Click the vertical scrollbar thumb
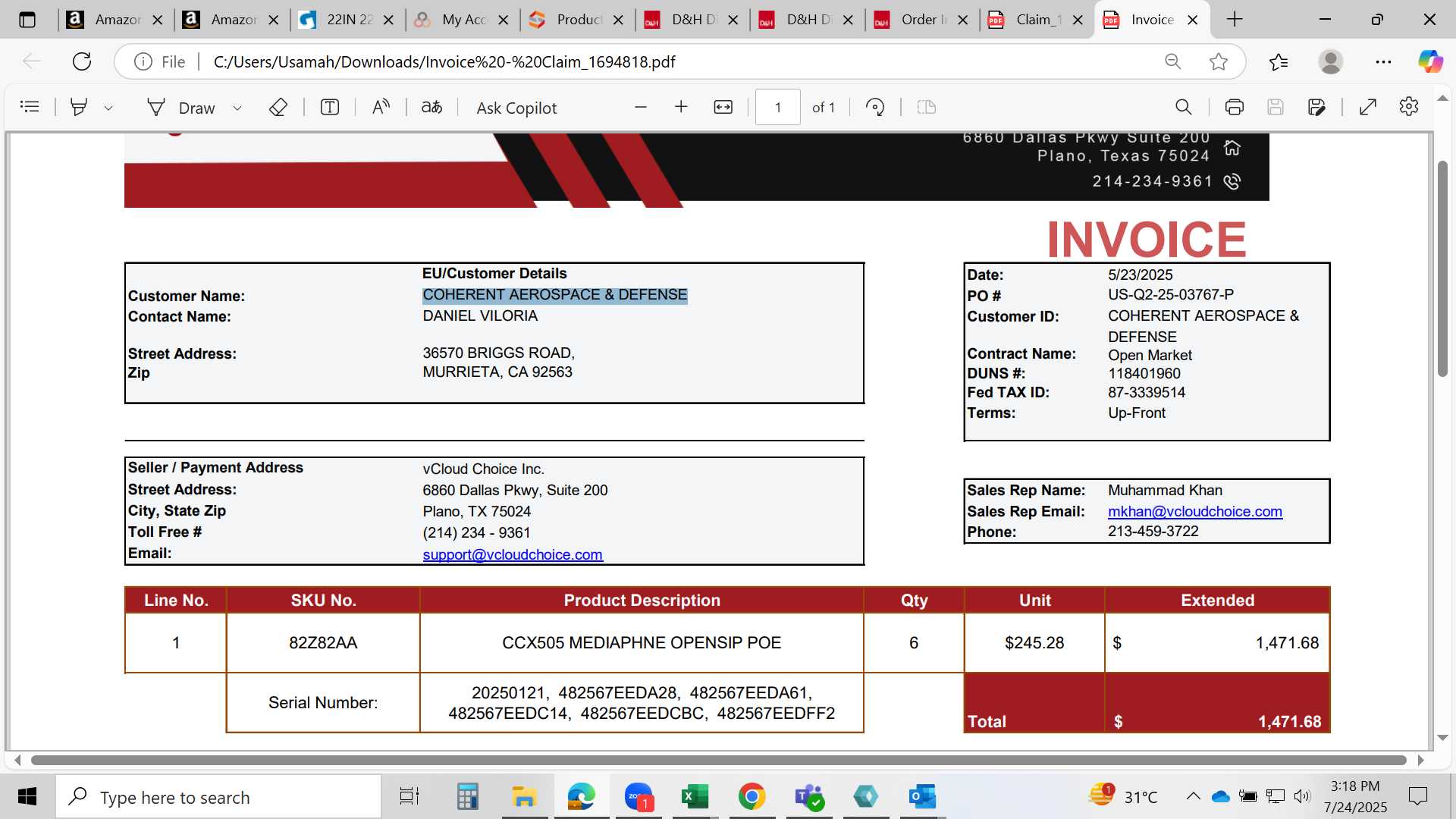1456x819 pixels. pyautogui.click(x=1442, y=269)
